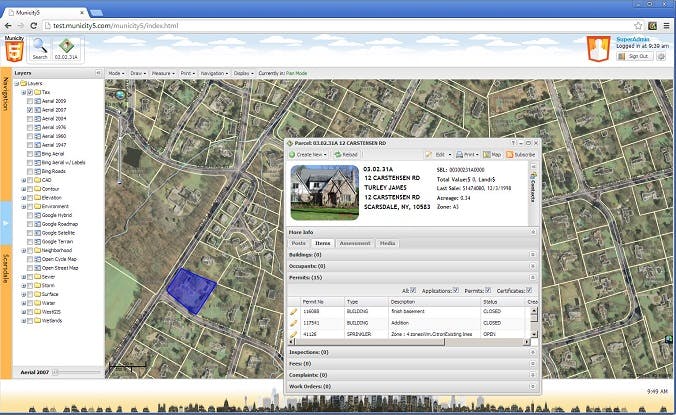Open the 03.02.31A parcel shortcut icon
Image resolution: width=676 pixels, height=415 pixels.
[x=66, y=46]
